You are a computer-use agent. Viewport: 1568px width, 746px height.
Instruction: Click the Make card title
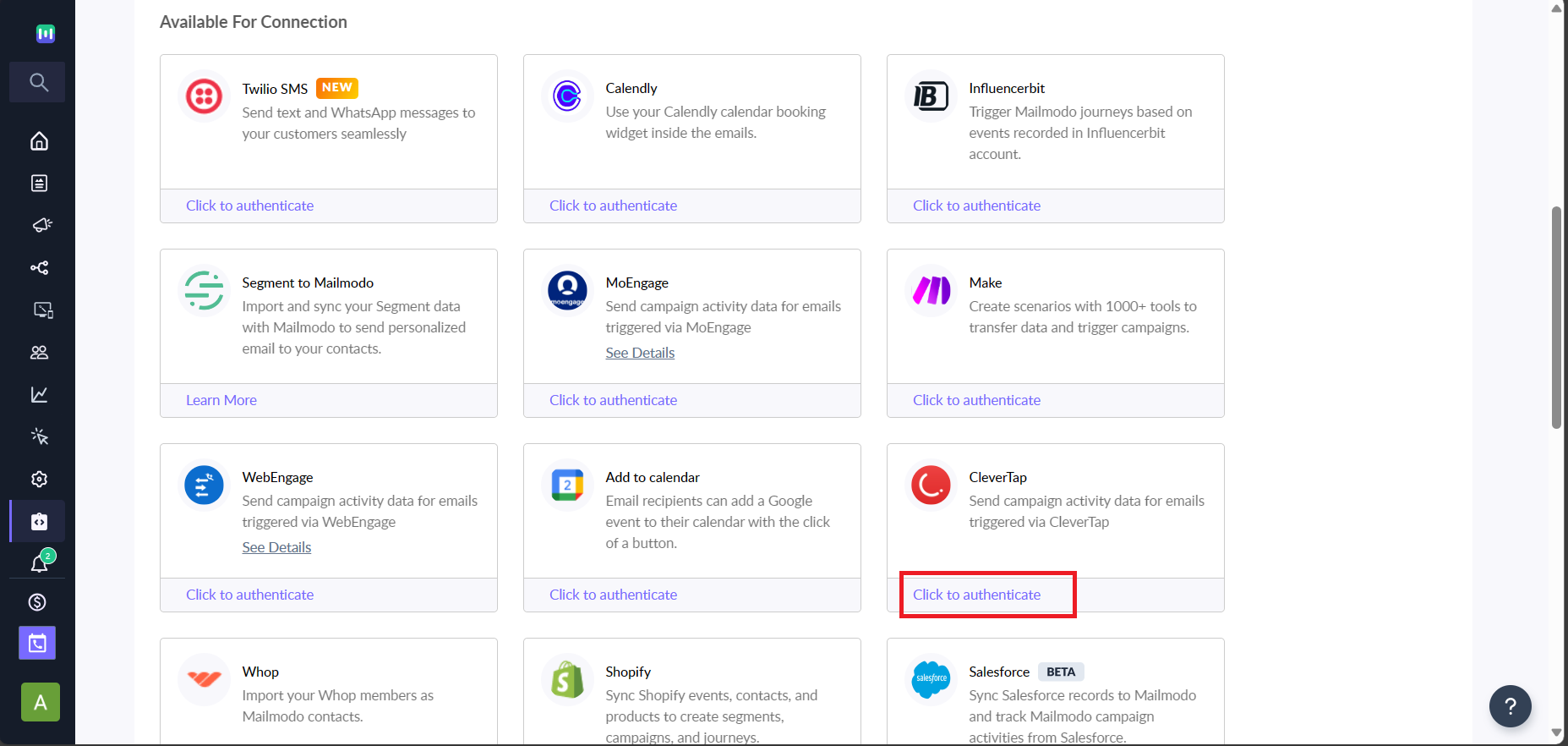click(986, 282)
